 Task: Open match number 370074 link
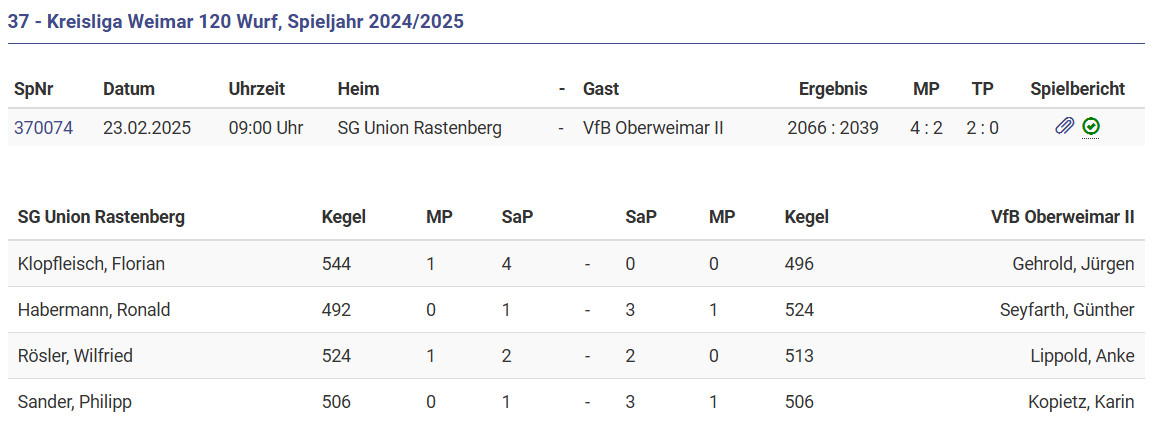click(43, 128)
